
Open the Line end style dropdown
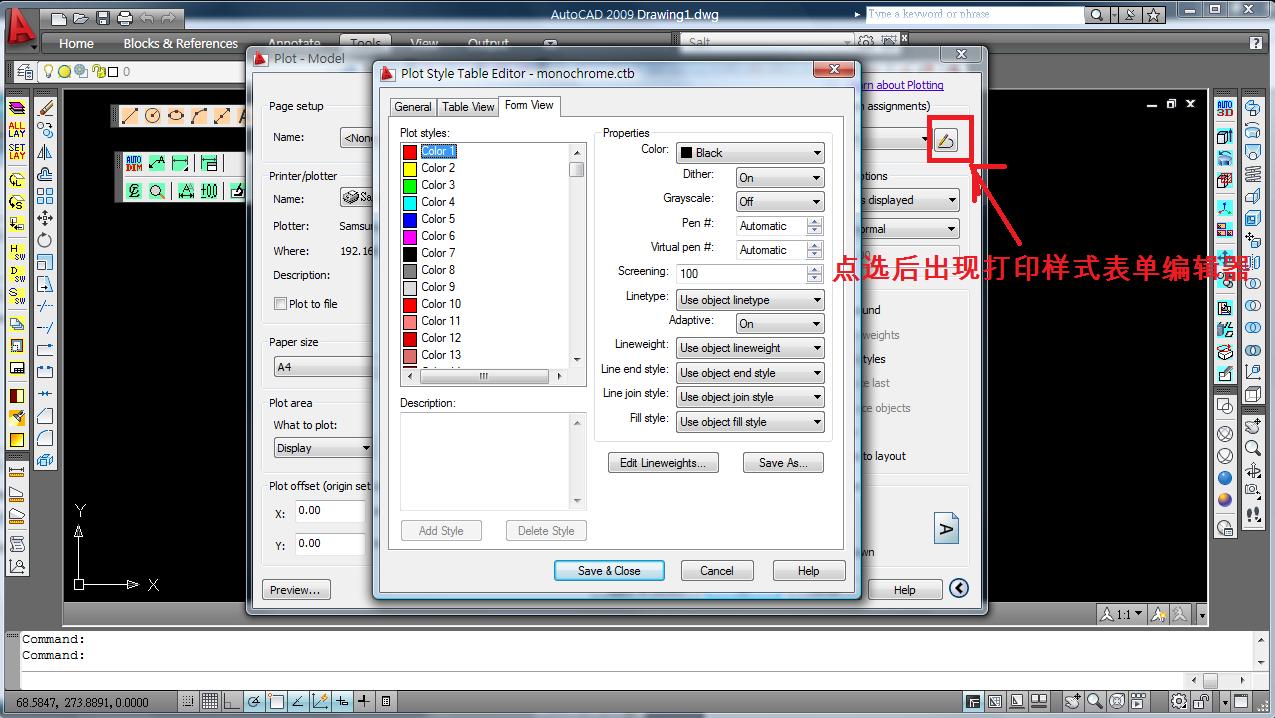point(750,373)
